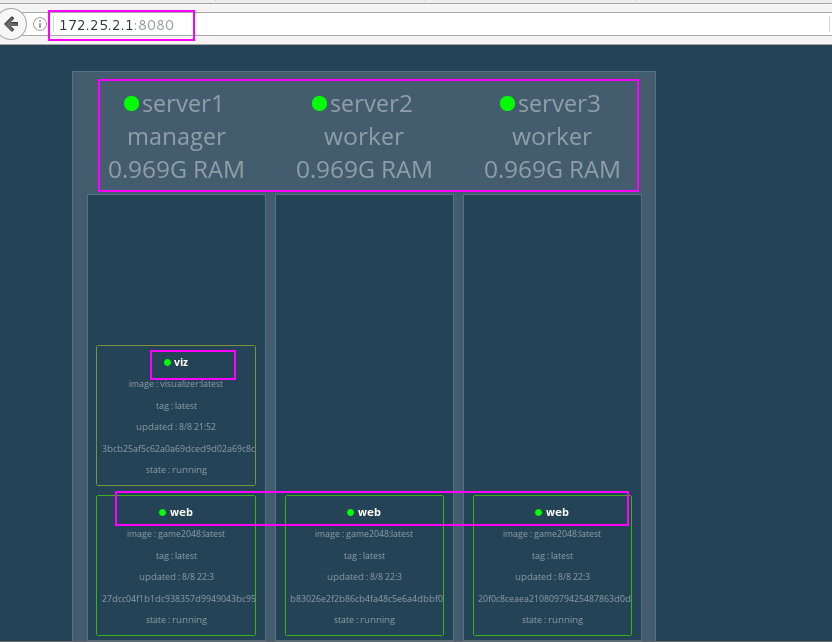Click the green dot beside web on server3
The image size is (832, 642).
(x=538, y=513)
